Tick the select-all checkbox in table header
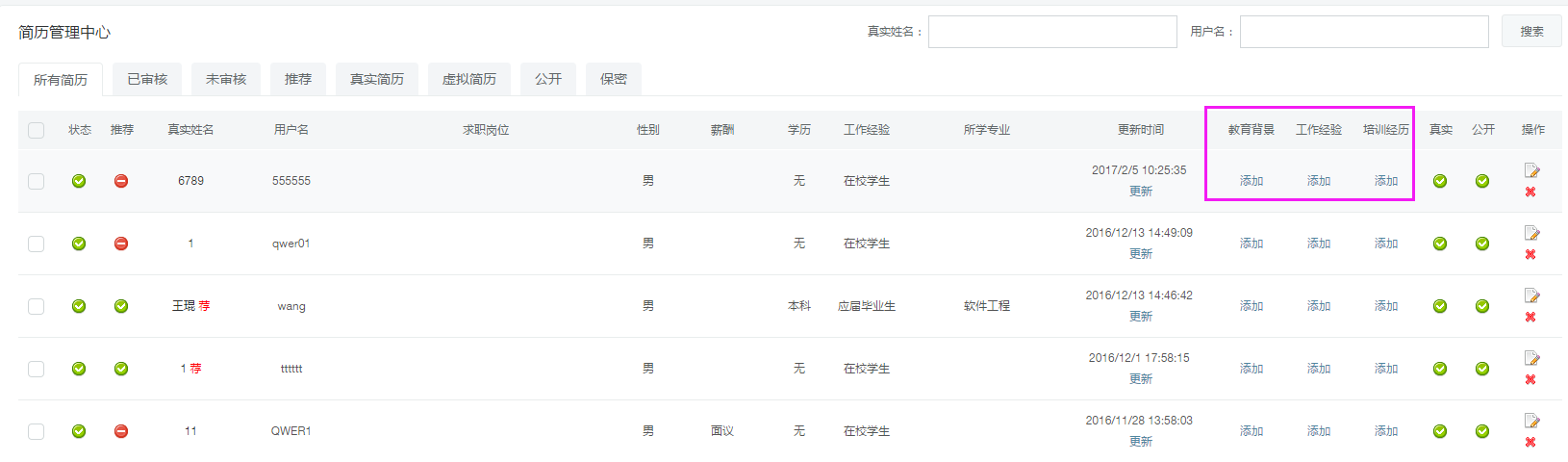Viewport: 1568px width, 462px height. click(x=37, y=130)
